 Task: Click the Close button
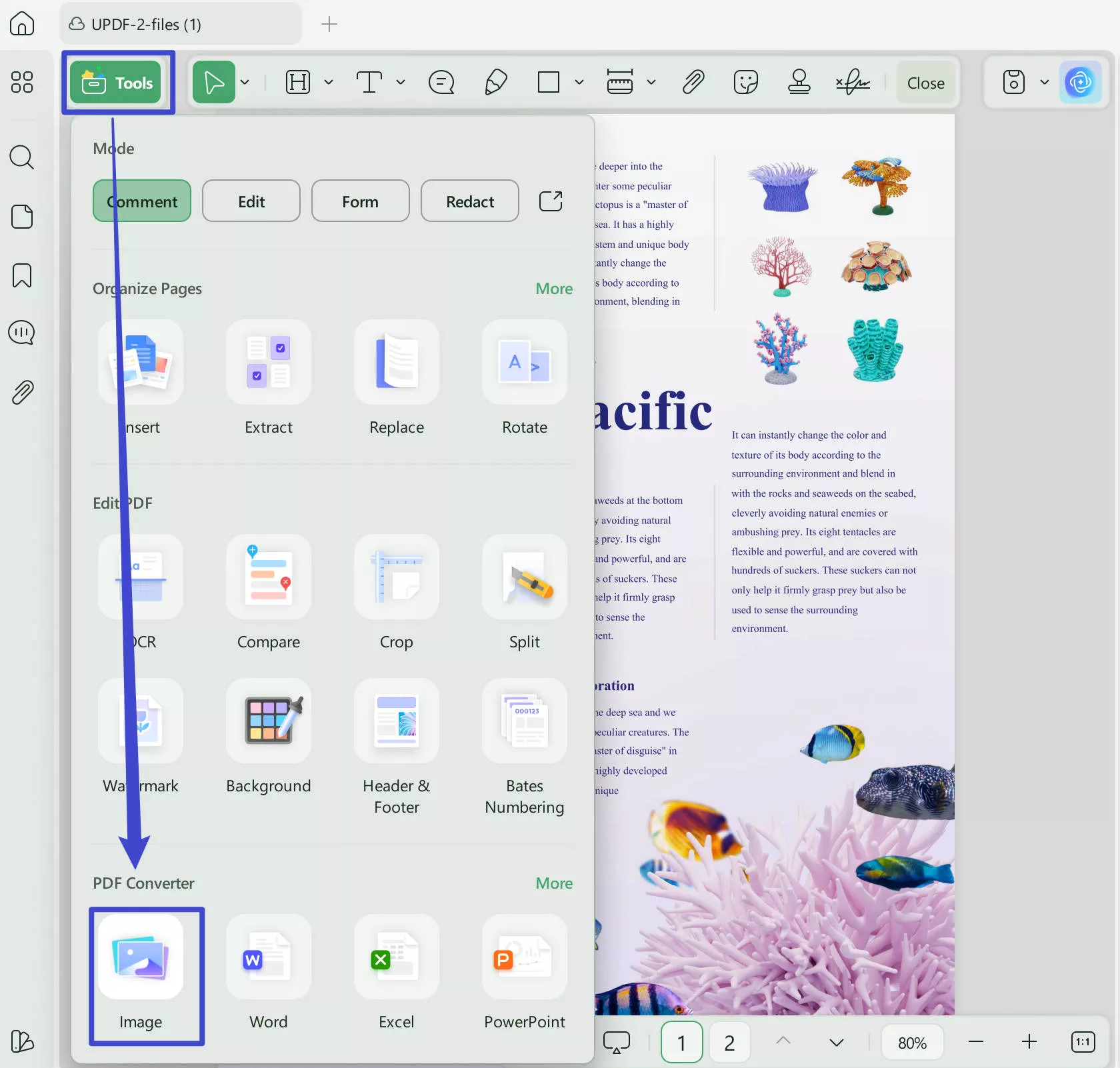pos(926,82)
